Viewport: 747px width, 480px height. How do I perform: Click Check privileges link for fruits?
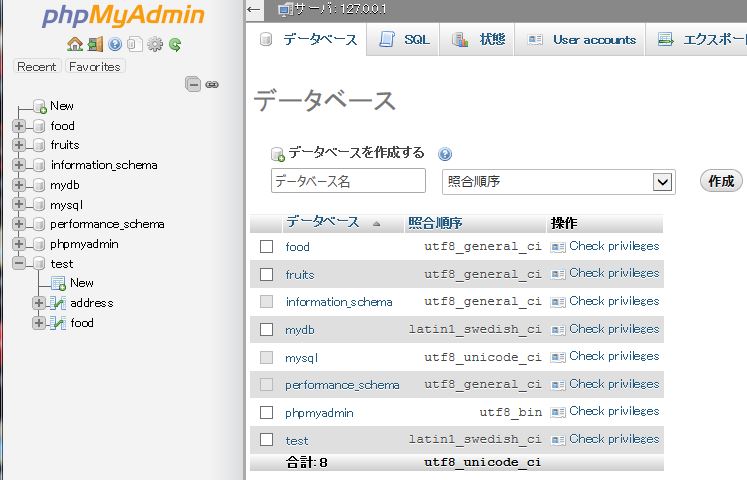[x=613, y=273]
